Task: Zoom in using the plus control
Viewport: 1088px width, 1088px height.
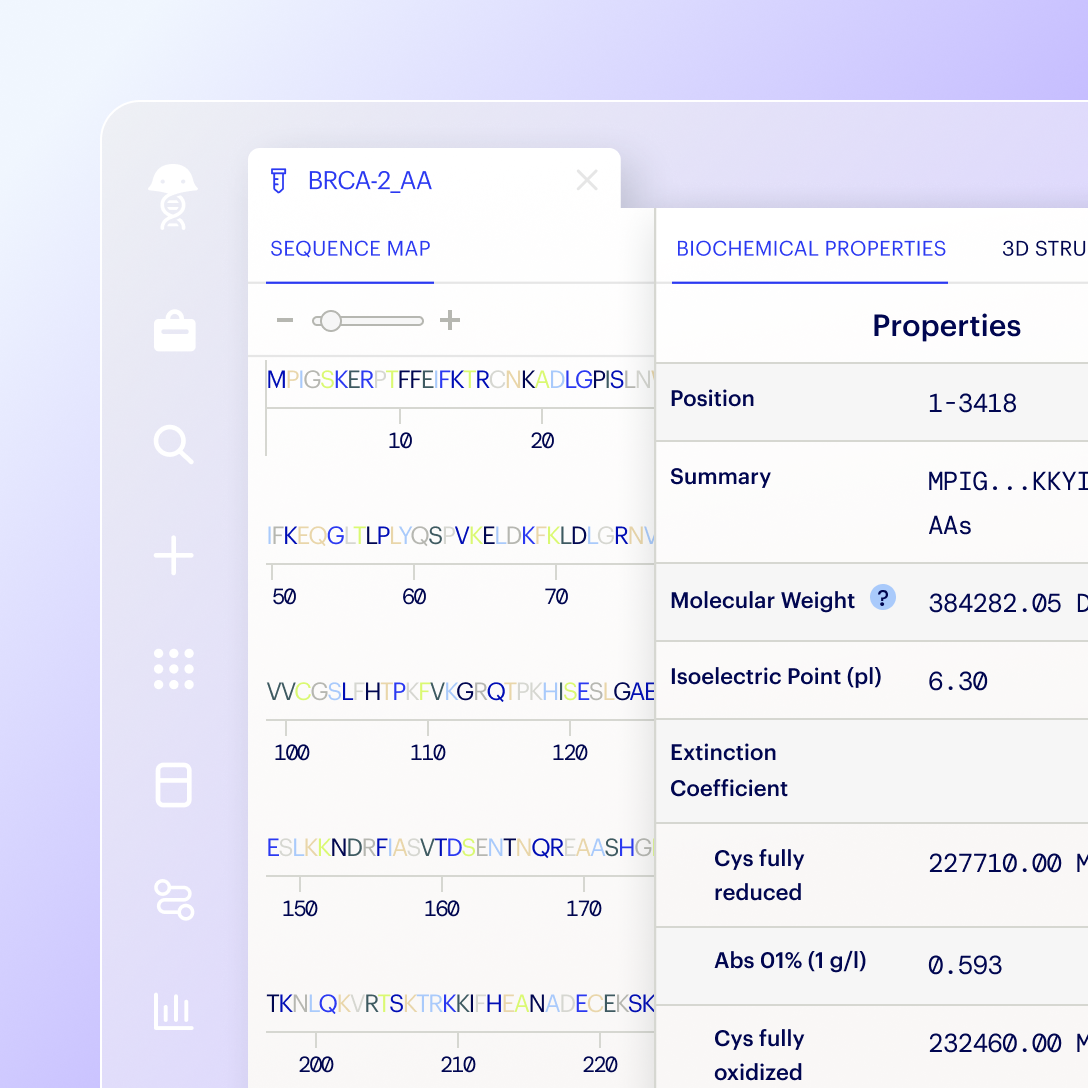Action: [x=449, y=320]
